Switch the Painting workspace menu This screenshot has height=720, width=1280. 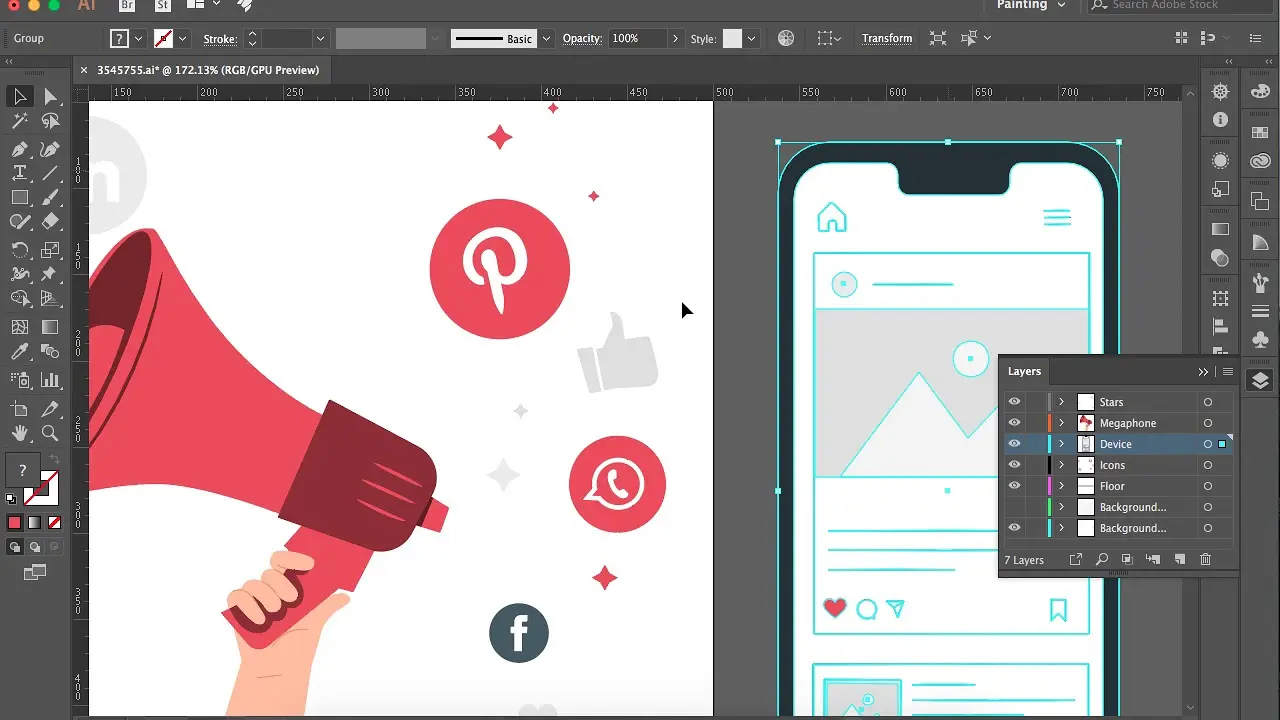[x=1030, y=5]
